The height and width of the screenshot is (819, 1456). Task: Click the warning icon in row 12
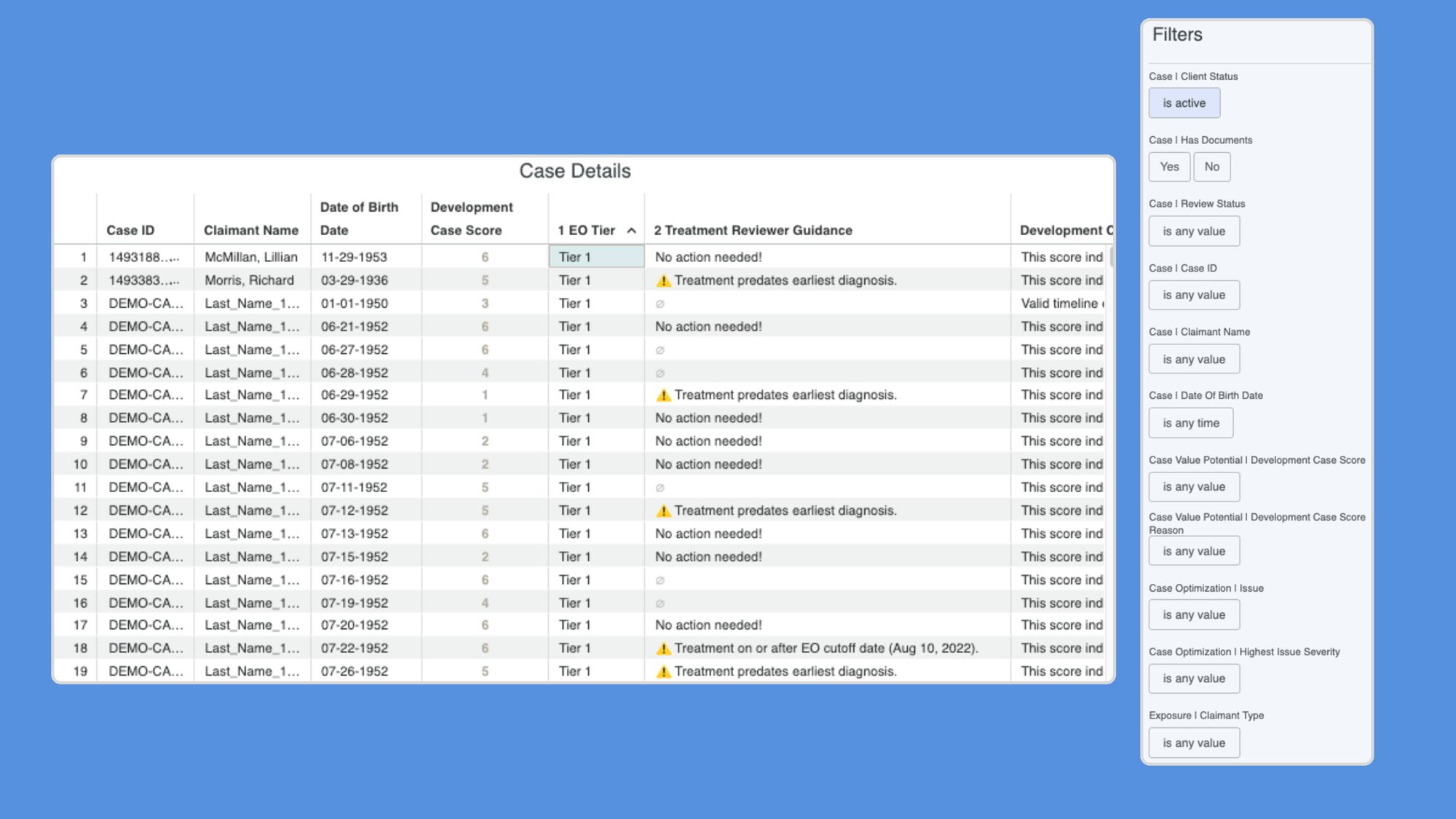pyautogui.click(x=662, y=511)
